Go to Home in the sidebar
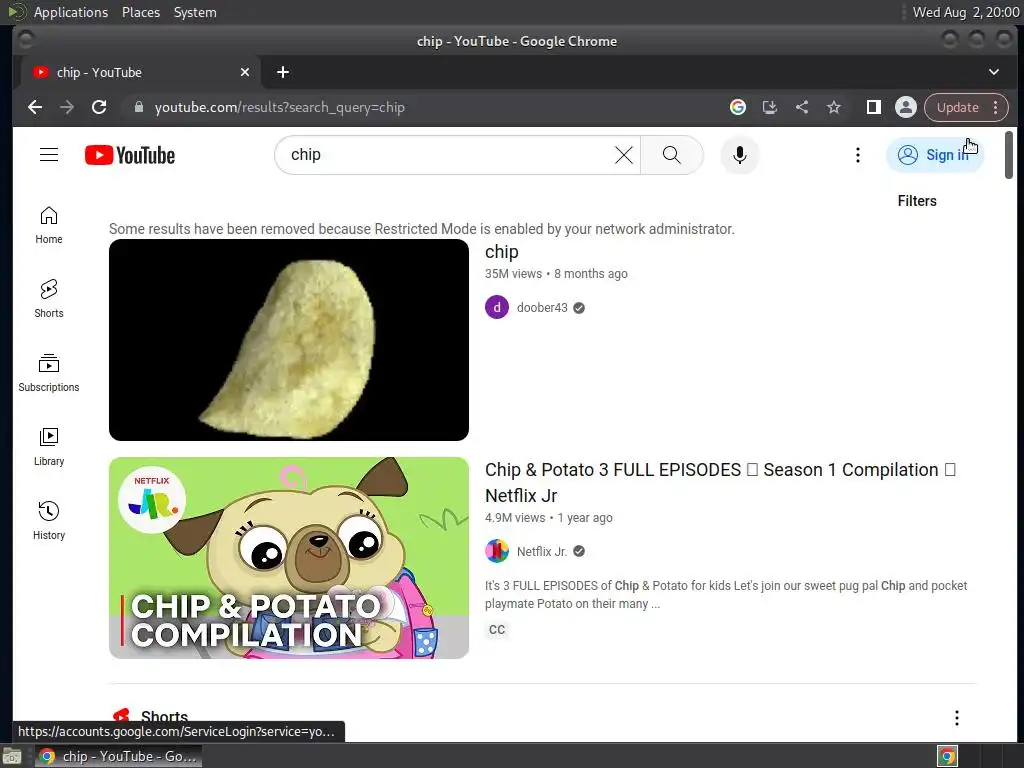 pyautogui.click(x=49, y=225)
